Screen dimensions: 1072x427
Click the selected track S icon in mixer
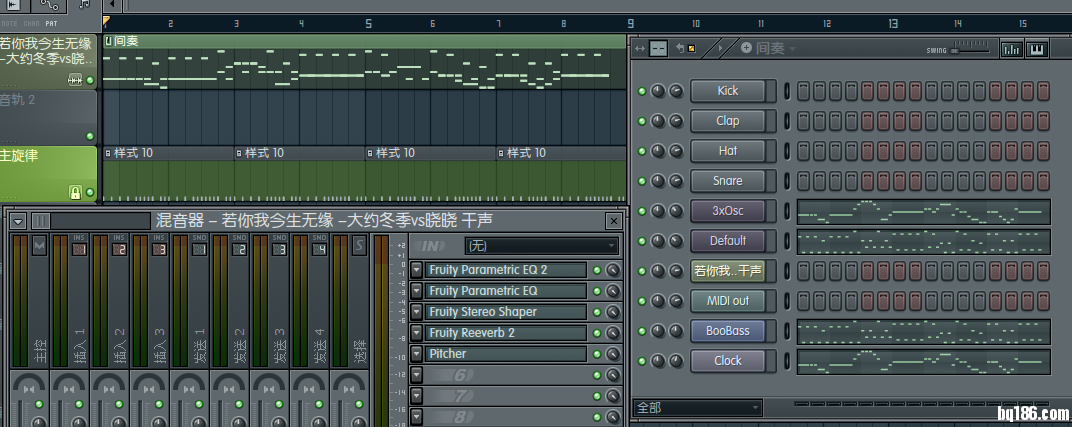point(359,246)
